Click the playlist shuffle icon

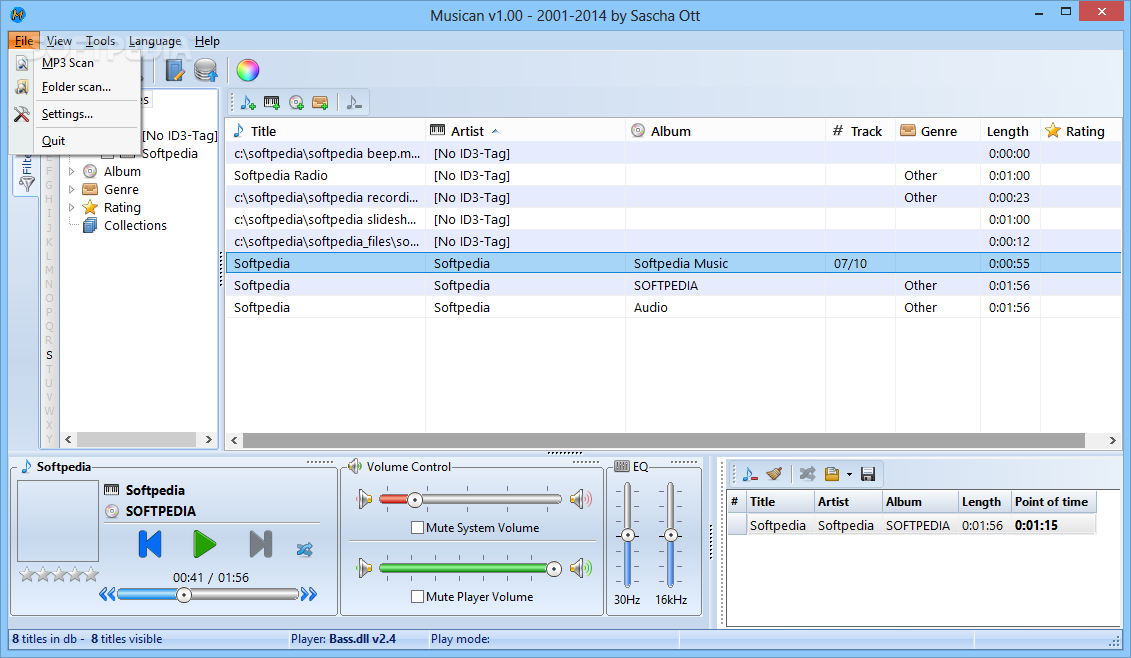807,474
